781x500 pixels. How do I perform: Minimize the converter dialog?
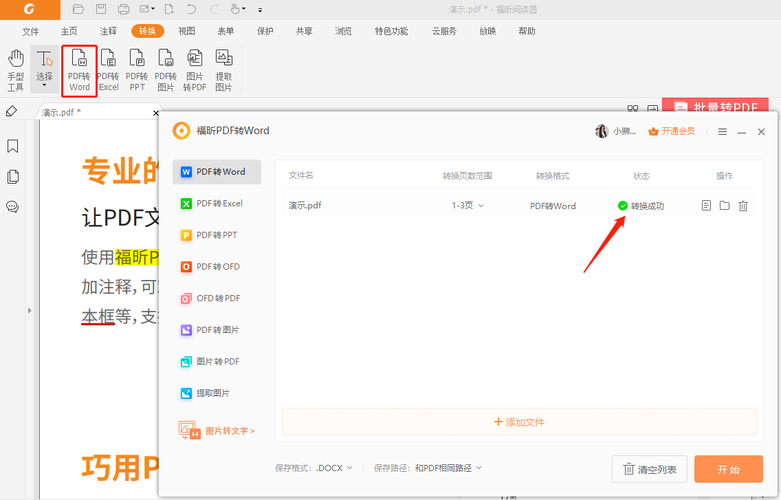[742, 132]
